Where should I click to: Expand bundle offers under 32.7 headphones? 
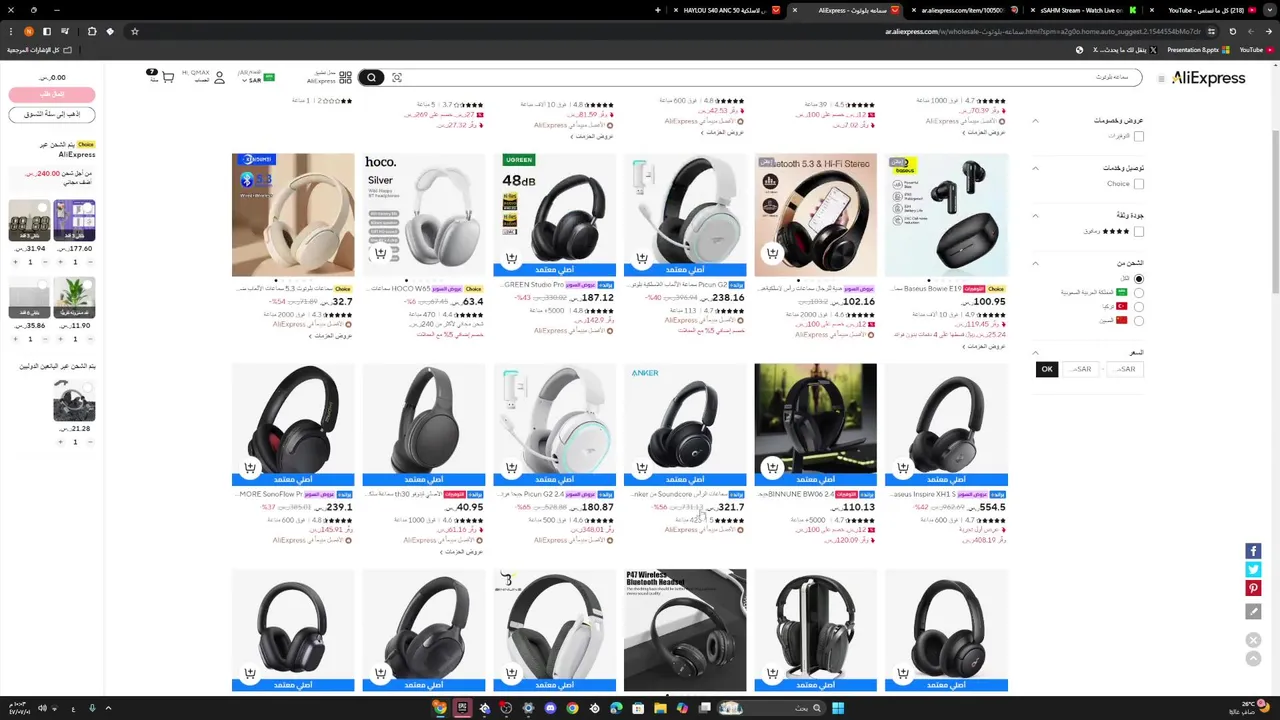click(330, 336)
